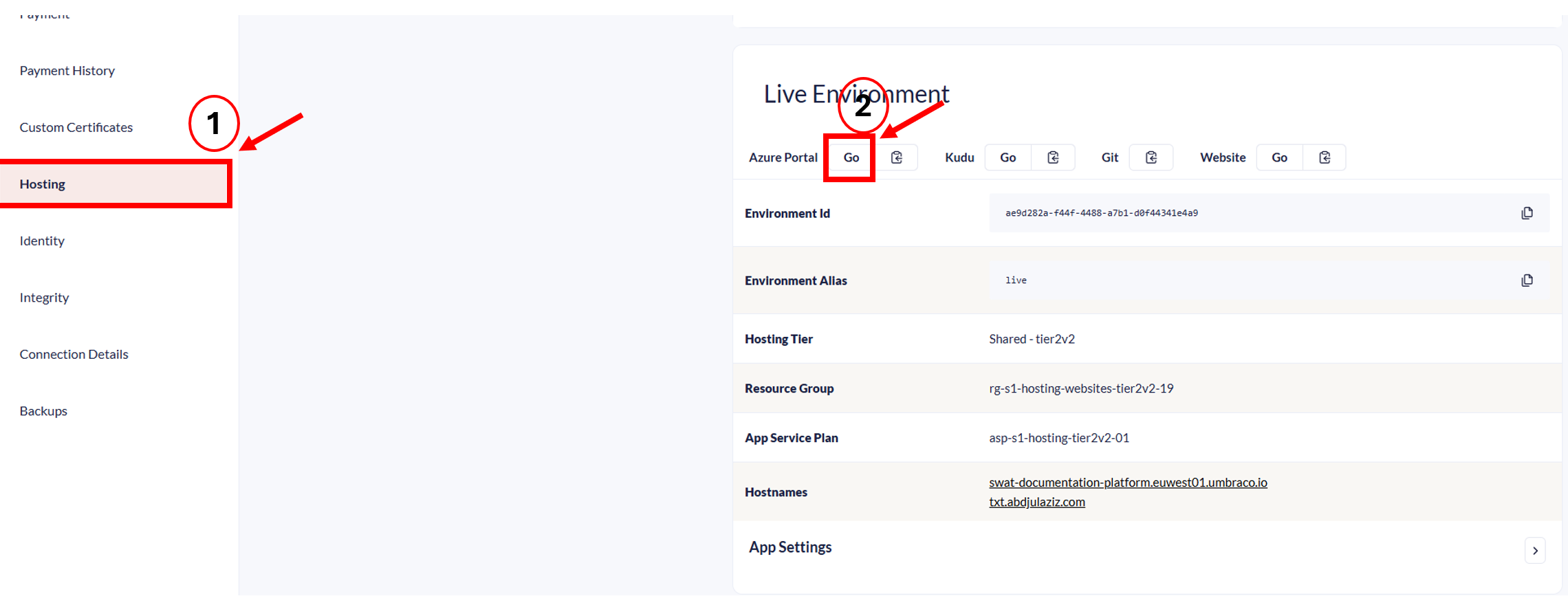Expand the App Settings section
Screen dimensions: 1568x605
(x=1535, y=551)
